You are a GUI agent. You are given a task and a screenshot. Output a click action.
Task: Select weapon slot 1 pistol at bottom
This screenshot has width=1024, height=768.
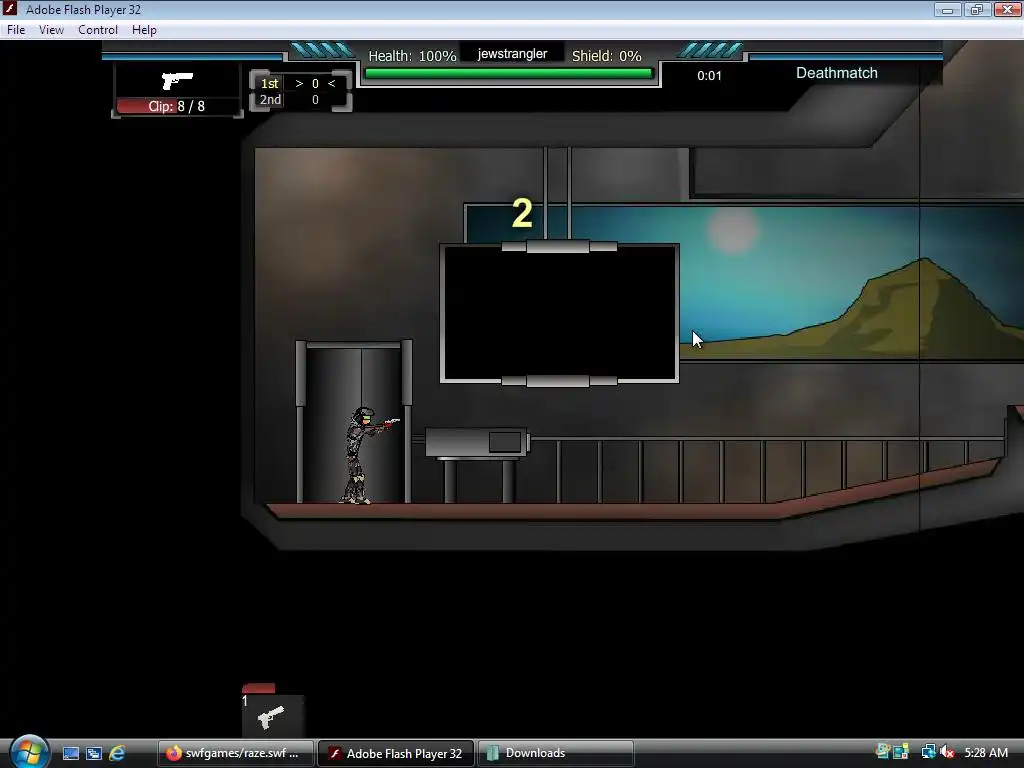(x=272, y=716)
